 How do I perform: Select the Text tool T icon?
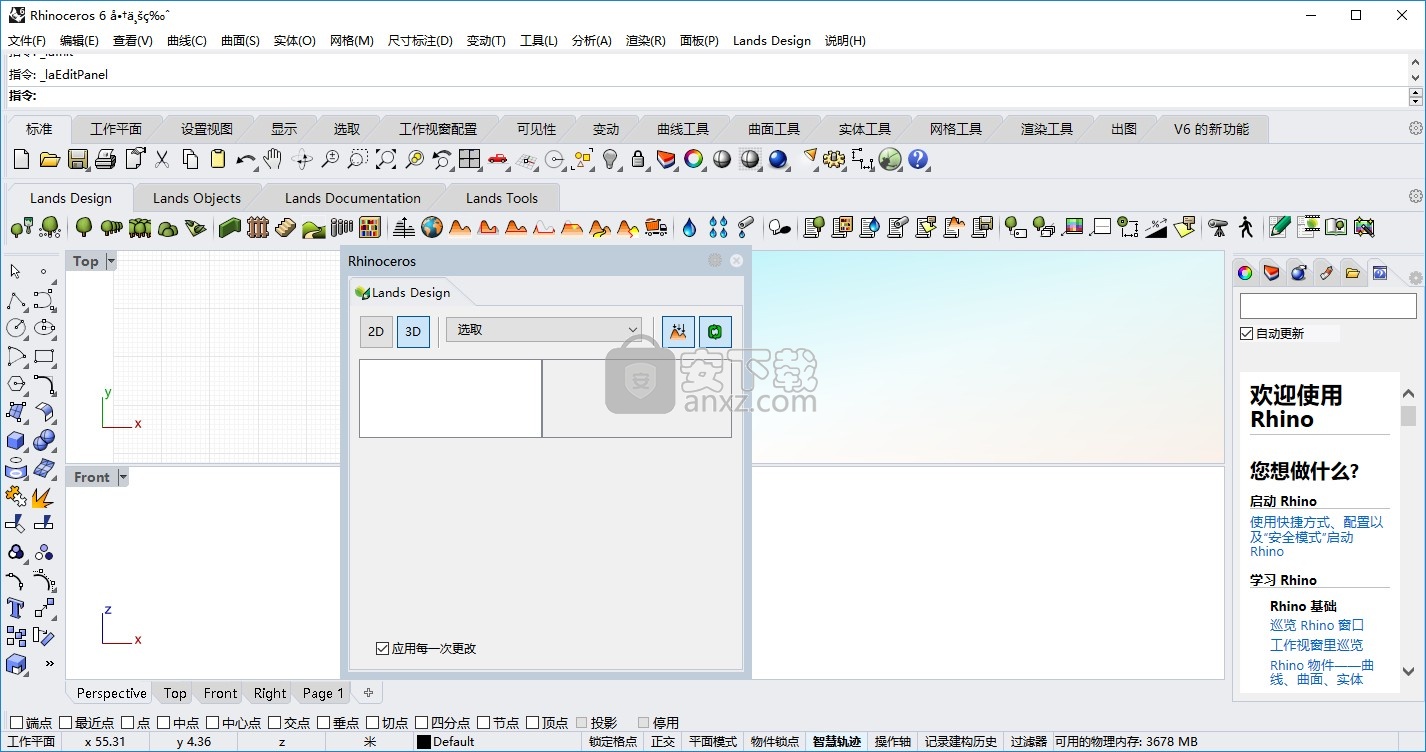tap(16, 608)
